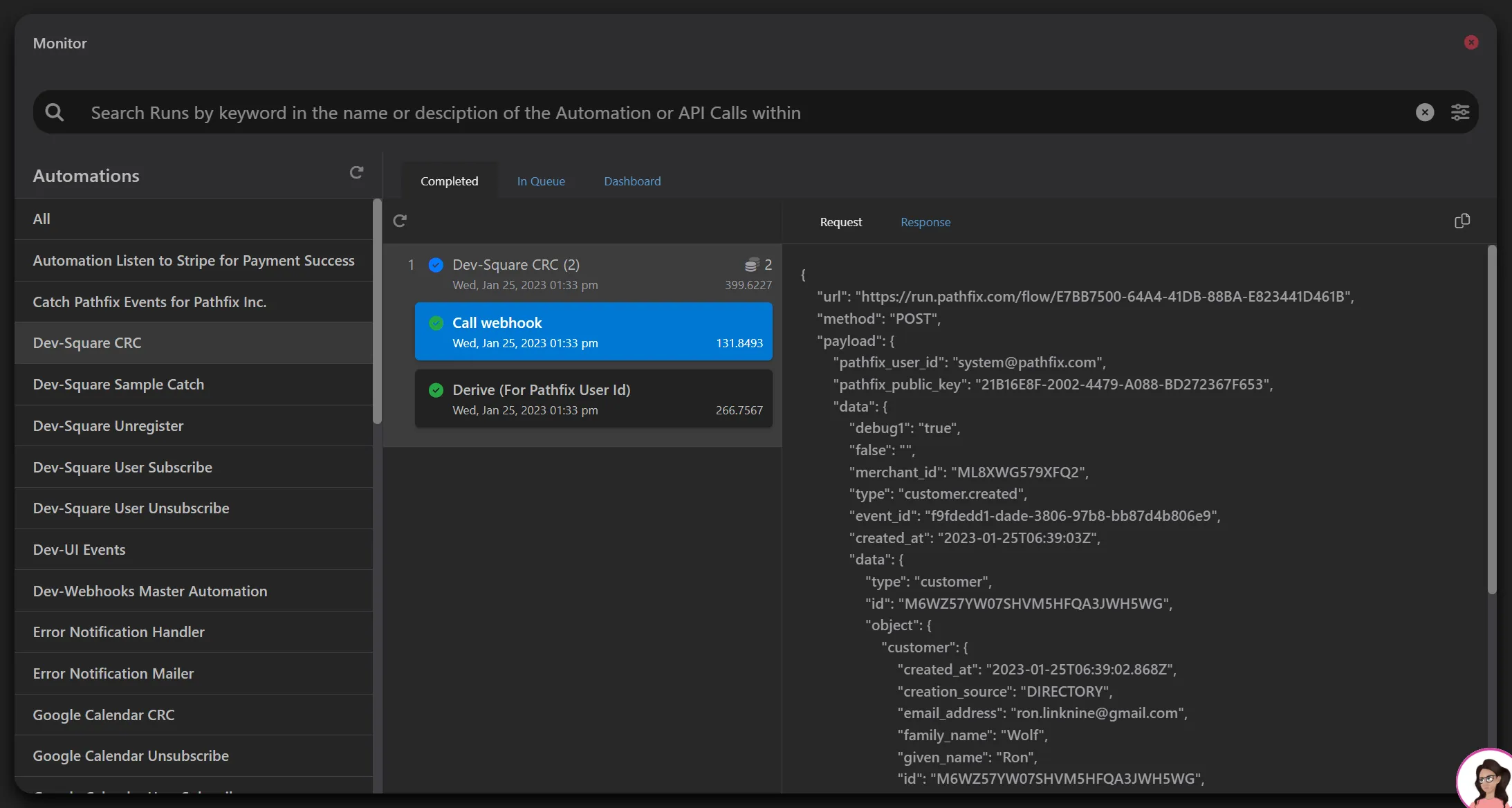The image size is (1512, 808).
Task: Open search filter settings sliders icon
Action: [x=1460, y=112]
